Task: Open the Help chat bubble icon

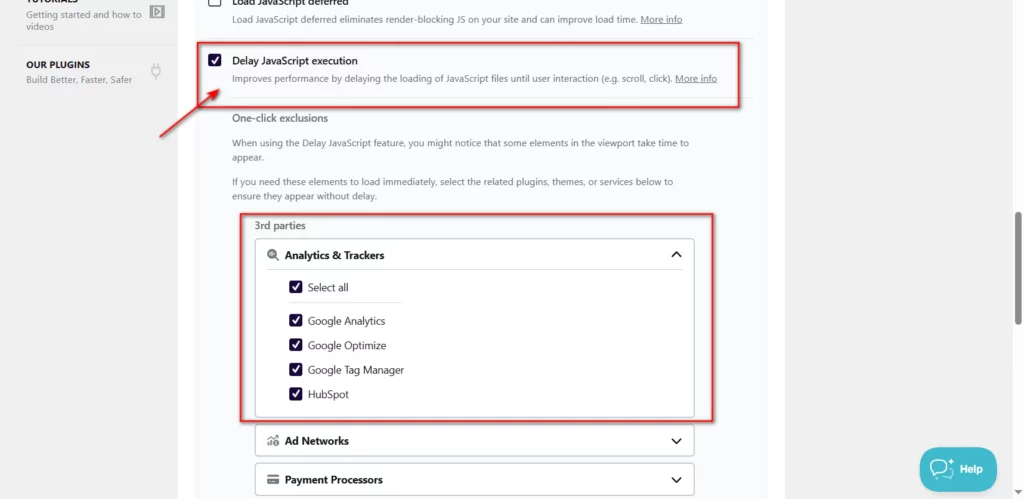Action: (x=942, y=469)
